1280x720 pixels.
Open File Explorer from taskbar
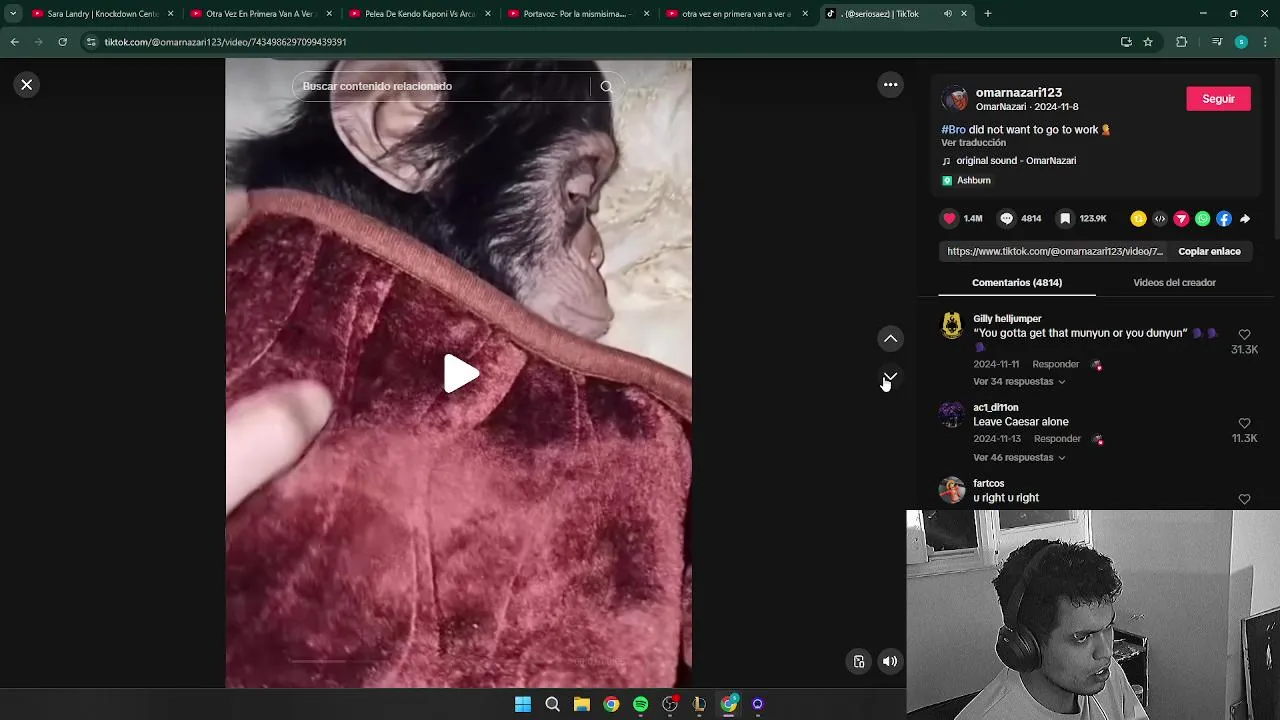(582, 704)
